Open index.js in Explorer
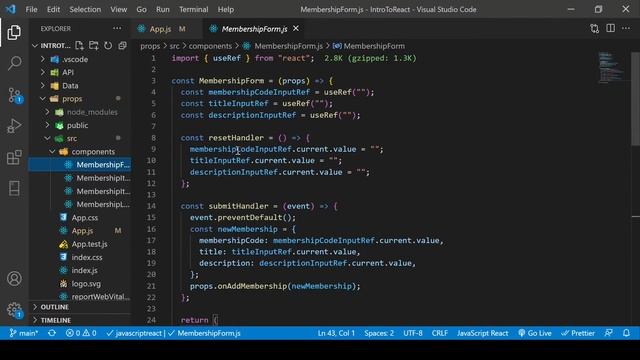The image size is (640, 360). click(80, 270)
